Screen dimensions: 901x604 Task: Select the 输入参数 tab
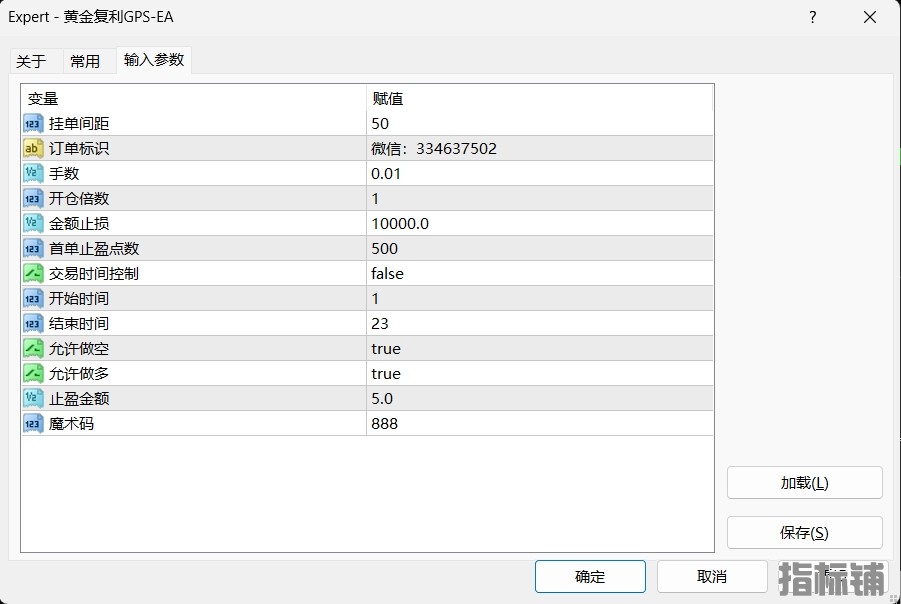(x=154, y=60)
